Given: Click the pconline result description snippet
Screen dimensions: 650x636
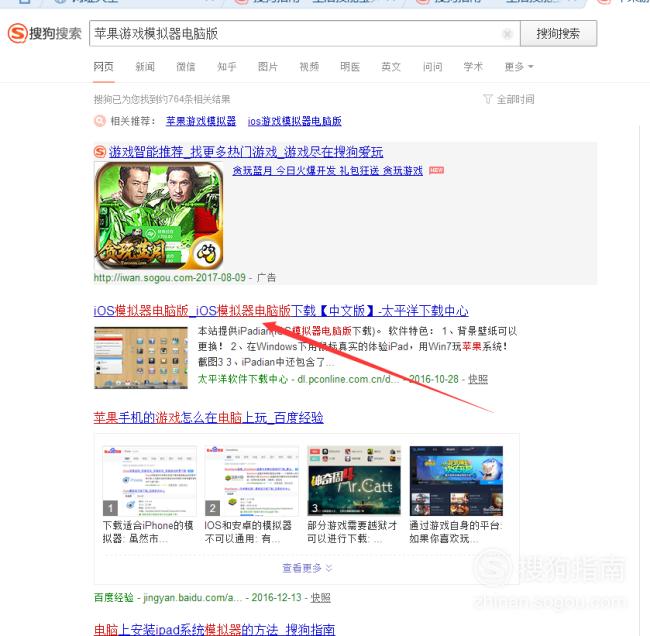Looking at the screenshot, I should click(x=357, y=347).
